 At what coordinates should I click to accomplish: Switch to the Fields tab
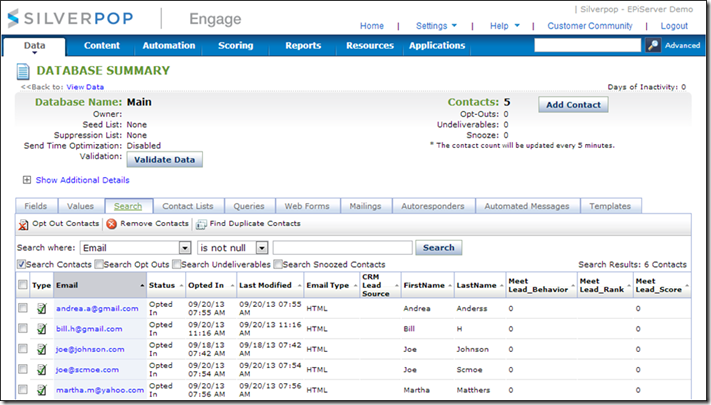click(36, 206)
